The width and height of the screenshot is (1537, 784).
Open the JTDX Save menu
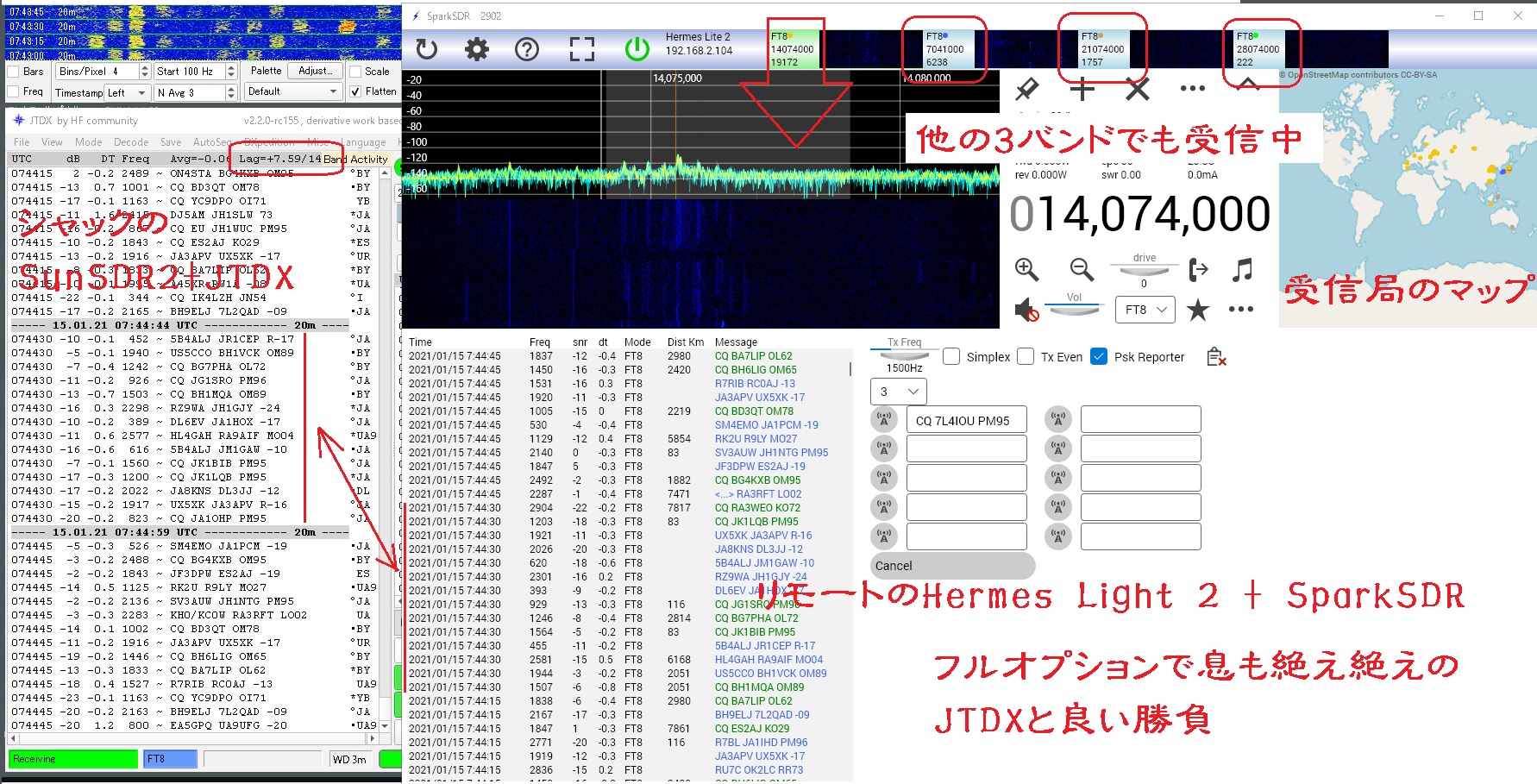point(171,142)
